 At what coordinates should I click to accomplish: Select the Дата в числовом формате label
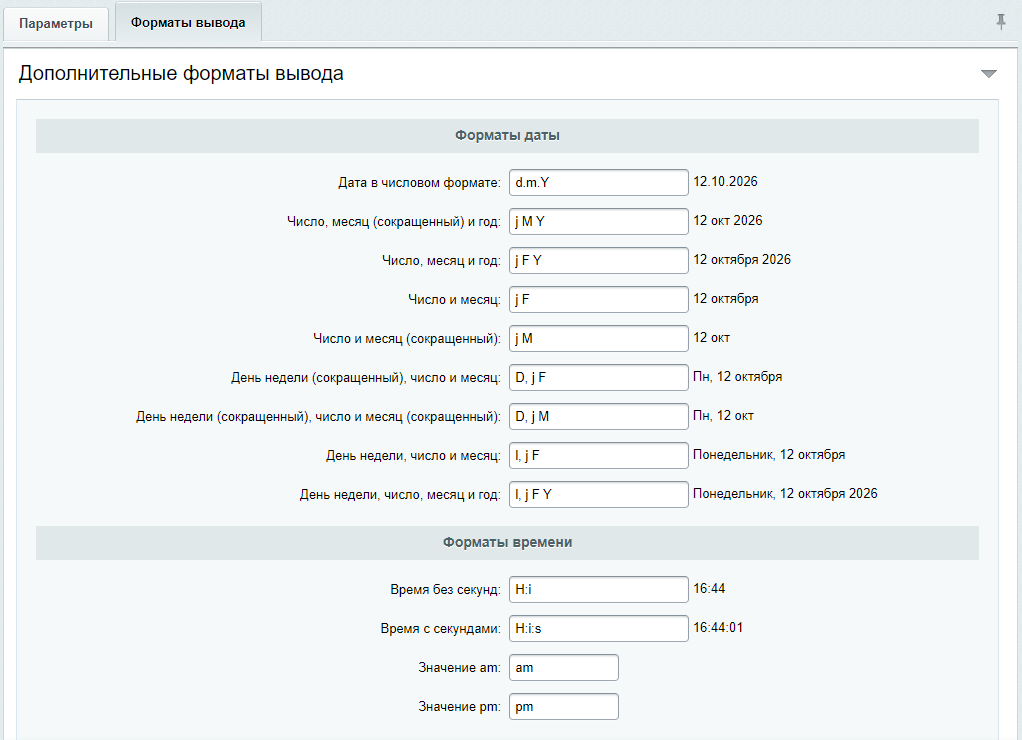pos(419,183)
